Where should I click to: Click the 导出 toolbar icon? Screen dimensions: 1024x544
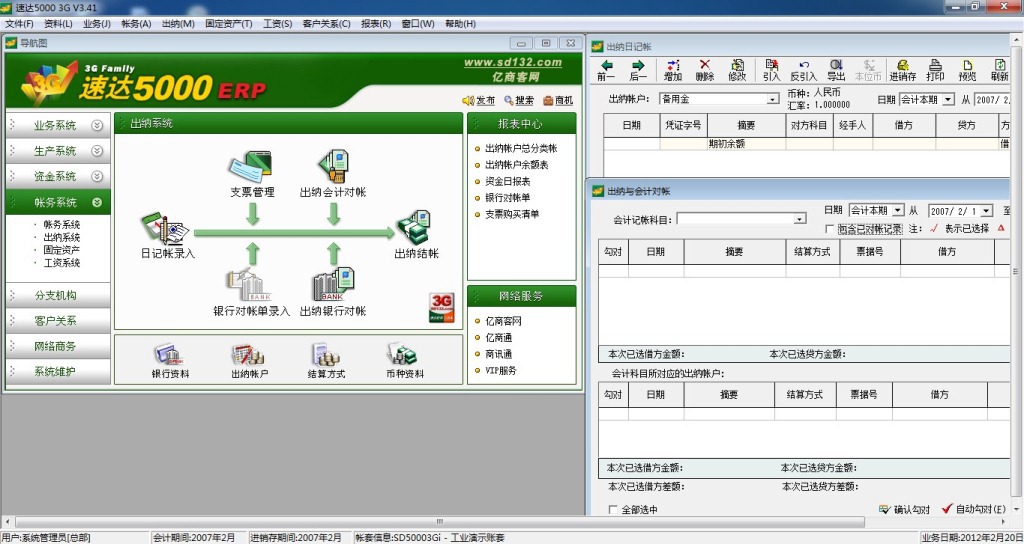click(837, 70)
